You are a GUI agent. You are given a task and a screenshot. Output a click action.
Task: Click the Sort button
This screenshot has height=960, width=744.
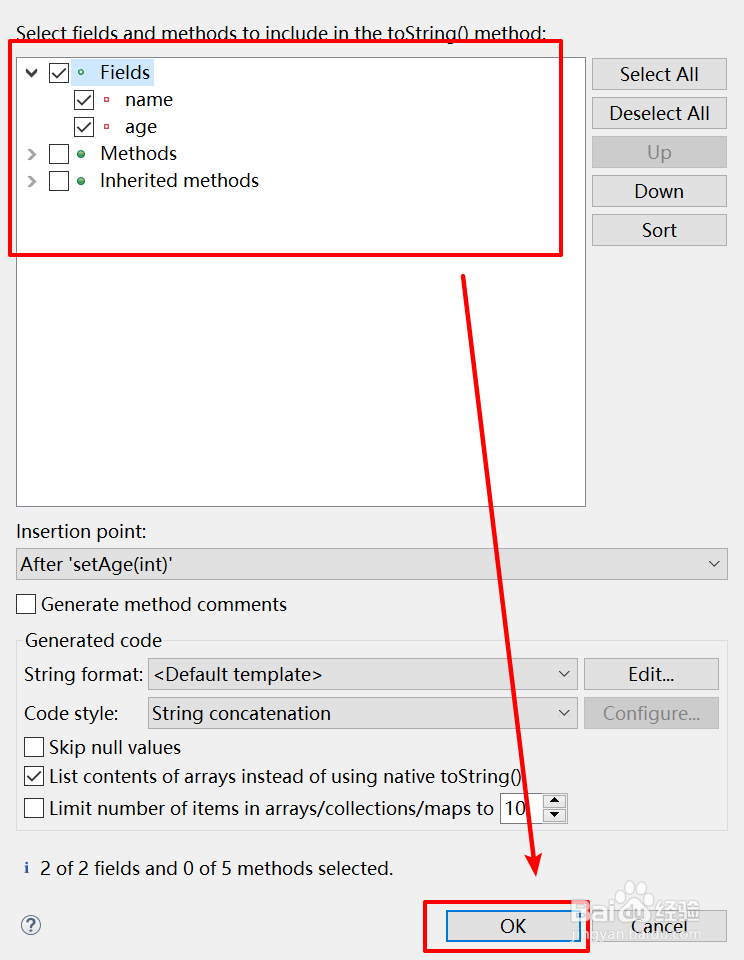click(658, 230)
